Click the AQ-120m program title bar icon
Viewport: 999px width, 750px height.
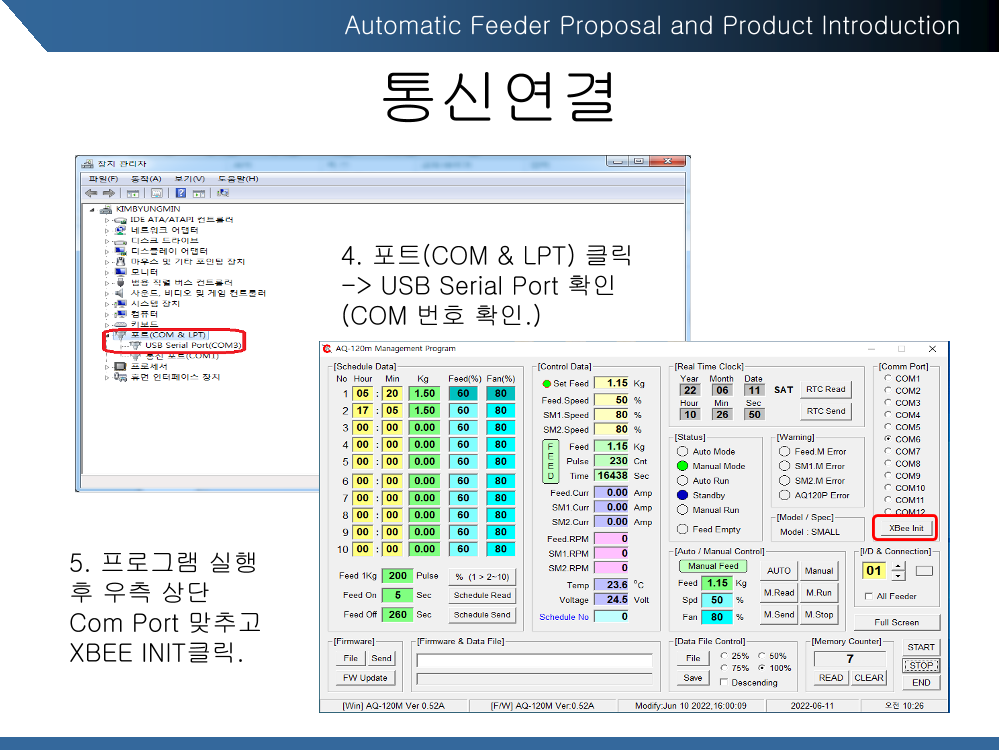(x=327, y=349)
